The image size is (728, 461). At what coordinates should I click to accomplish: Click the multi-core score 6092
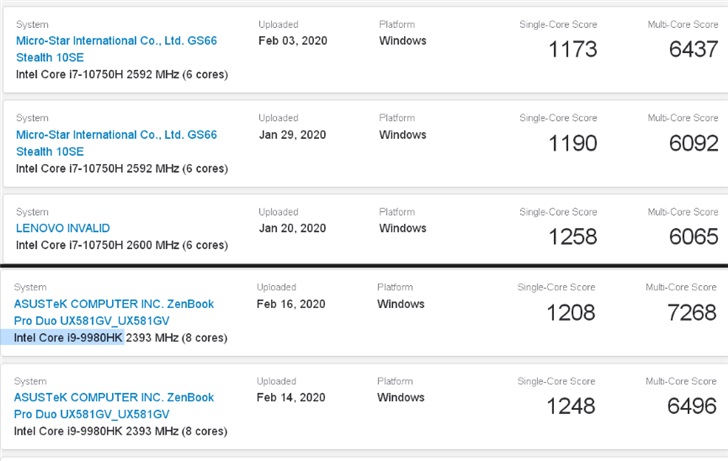pyautogui.click(x=693, y=143)
